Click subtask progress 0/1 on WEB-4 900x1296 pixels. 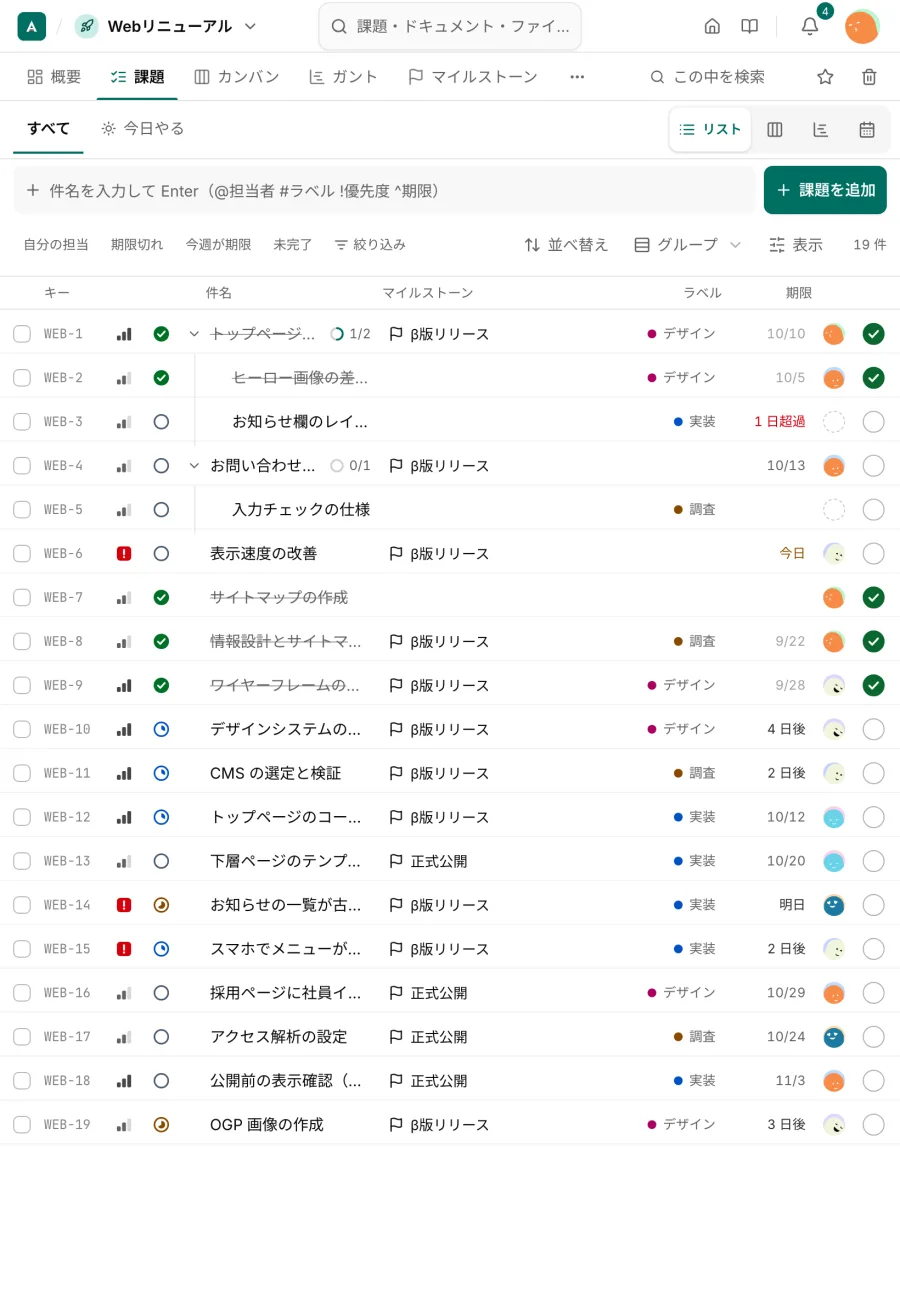[x=350, y=465]
